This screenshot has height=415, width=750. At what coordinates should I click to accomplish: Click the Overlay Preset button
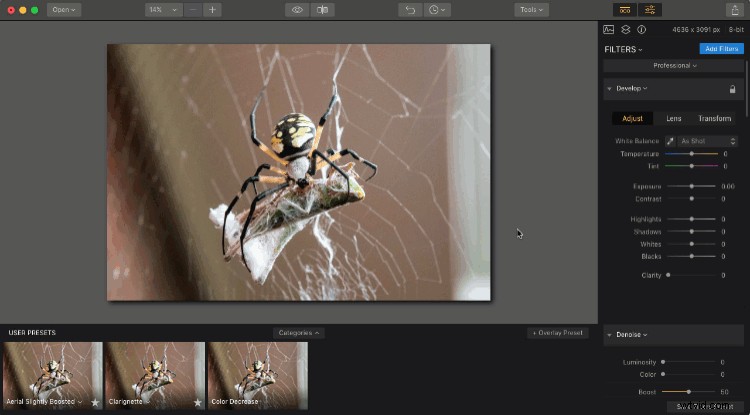[x=559, y=333]
